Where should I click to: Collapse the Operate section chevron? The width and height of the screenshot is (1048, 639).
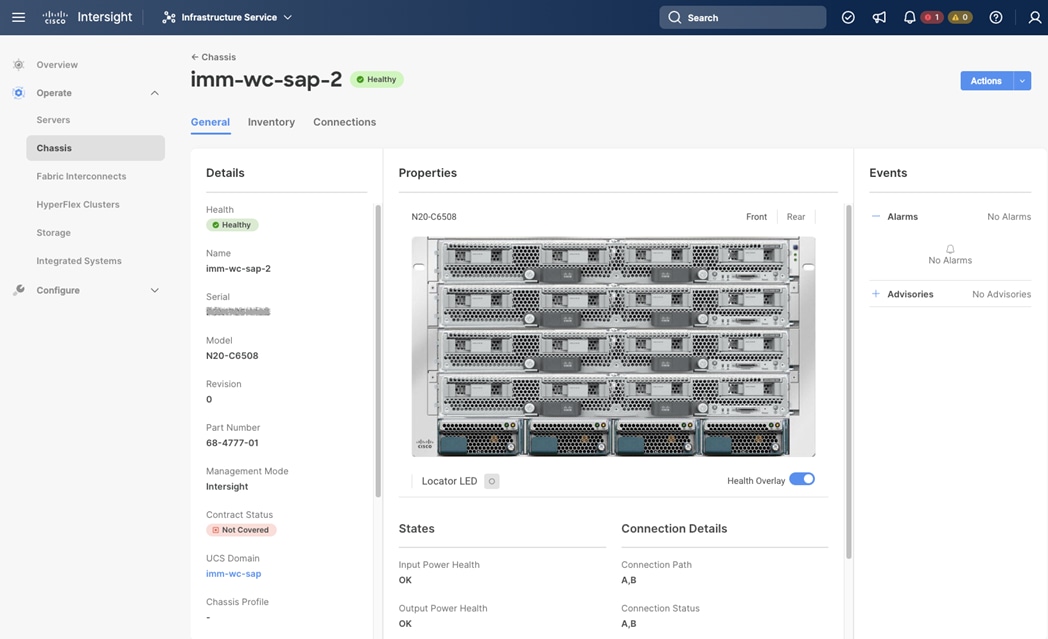(x=154, y=93)
